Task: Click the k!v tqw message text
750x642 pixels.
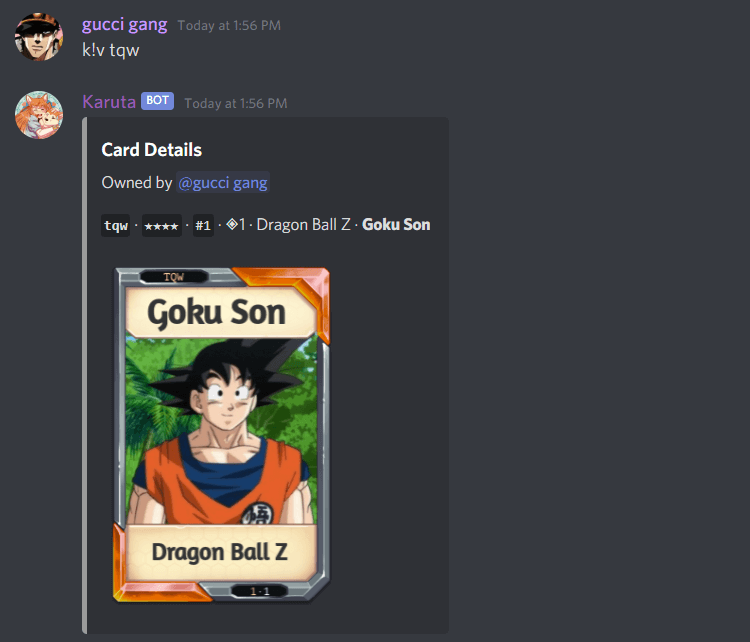Action: (110, 50)
